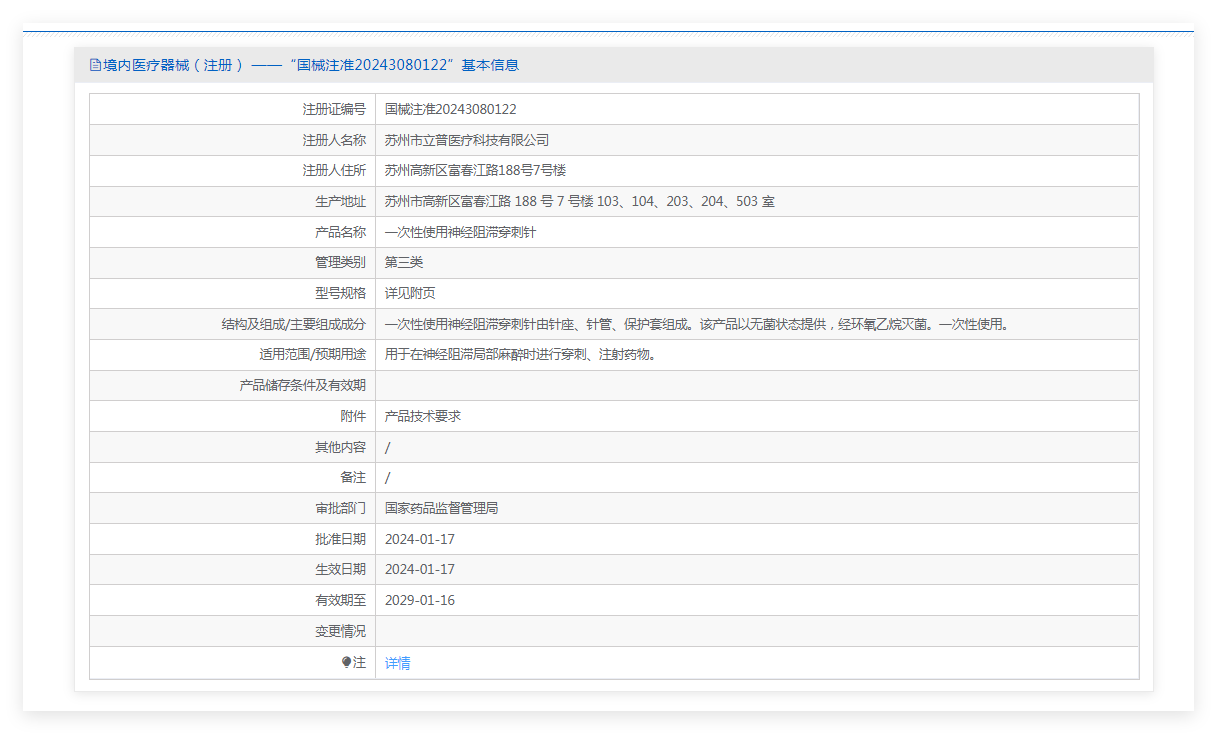Screen dimensions: 1217x734
Task: Select address 苏州高新区富春江路188号7号楼
Action: [476, 171]
